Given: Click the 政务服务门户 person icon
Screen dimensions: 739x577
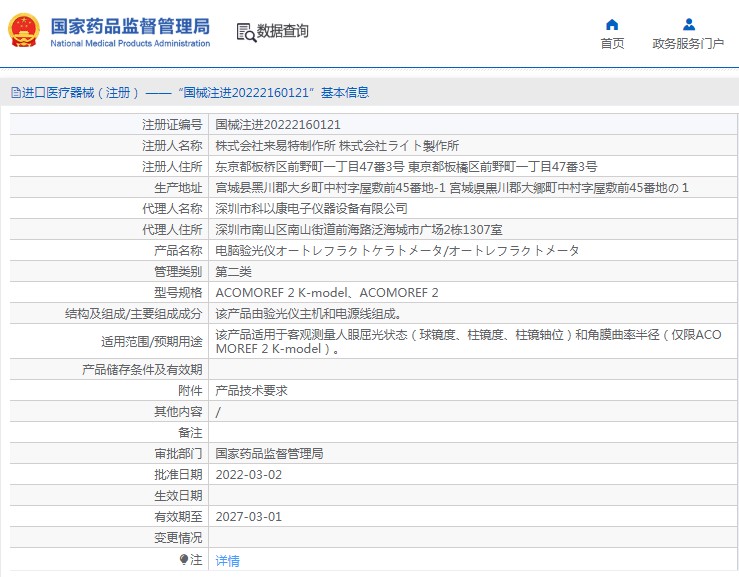Looking at the screenshot, I should [x=688, y=24].
